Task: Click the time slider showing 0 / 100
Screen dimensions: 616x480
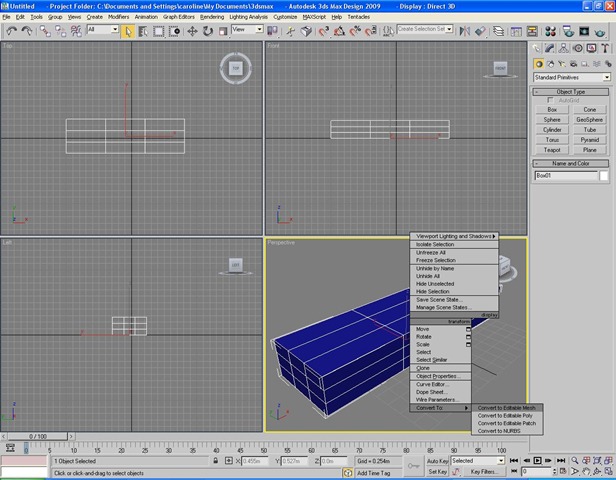Action: point(38,436)
